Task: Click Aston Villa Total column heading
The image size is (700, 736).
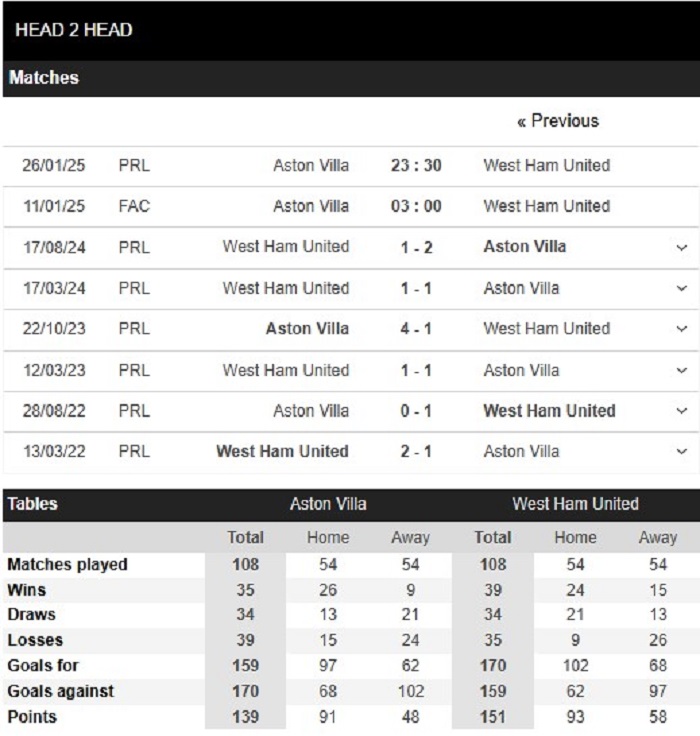Action: [246, 537]
